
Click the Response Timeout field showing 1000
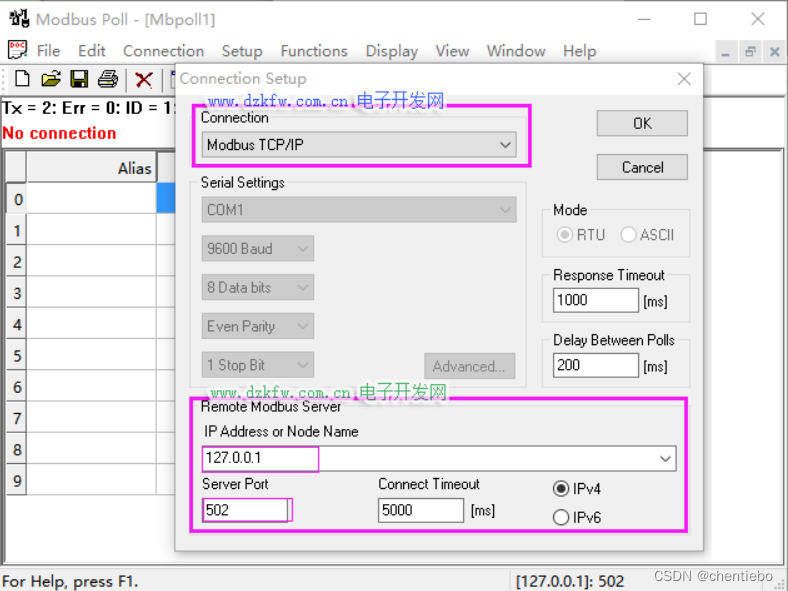click(596, 300)
